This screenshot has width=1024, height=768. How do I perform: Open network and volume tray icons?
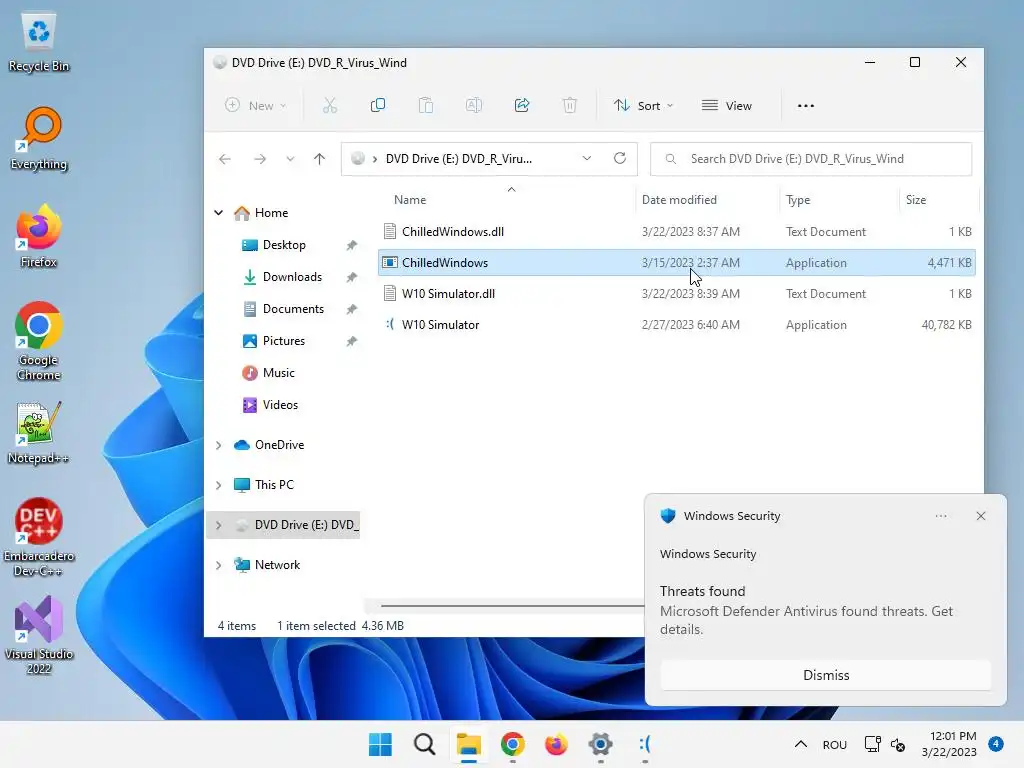click(884, 744)
